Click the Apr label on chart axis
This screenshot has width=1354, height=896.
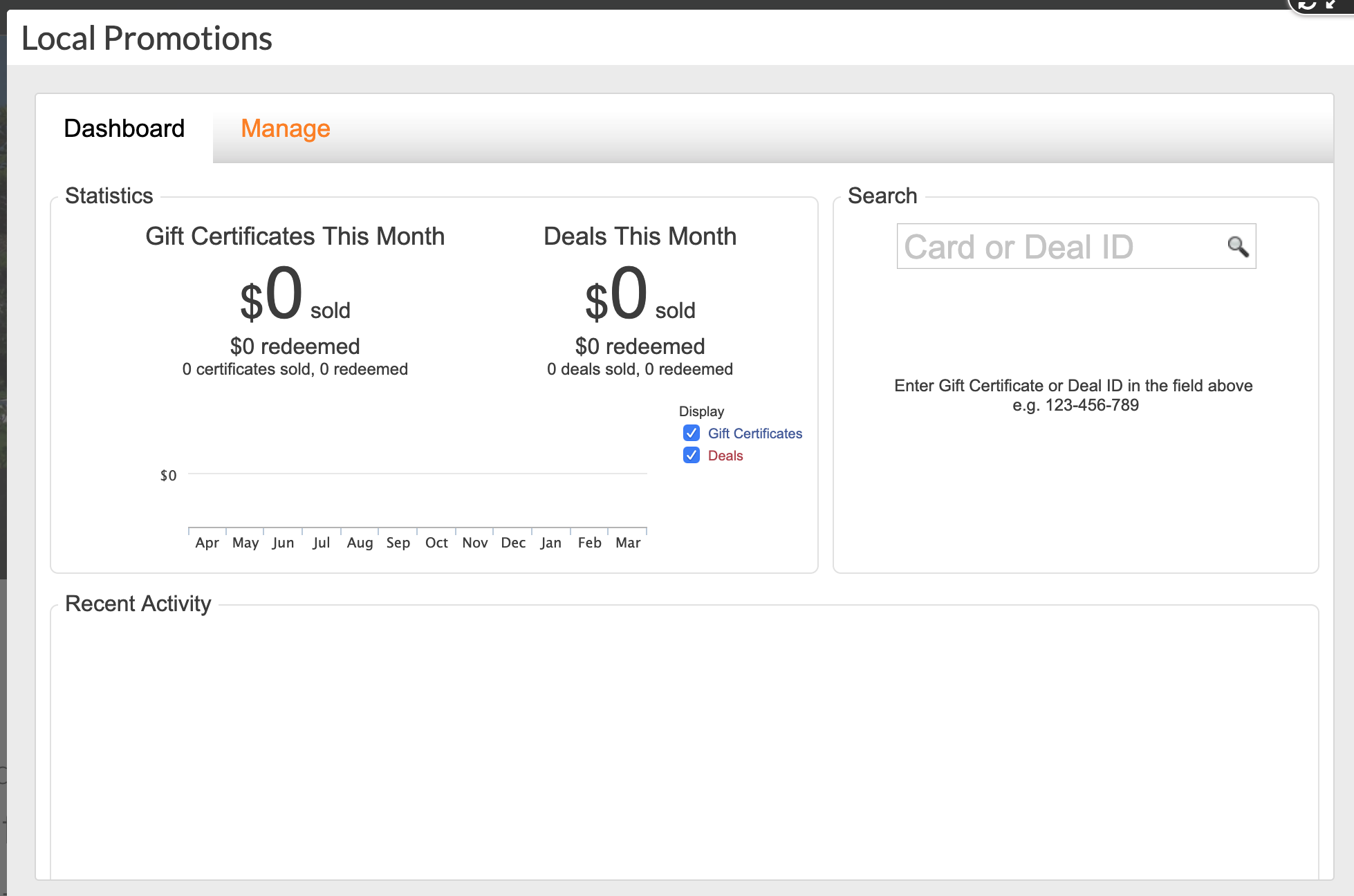[x=207, y=543]
